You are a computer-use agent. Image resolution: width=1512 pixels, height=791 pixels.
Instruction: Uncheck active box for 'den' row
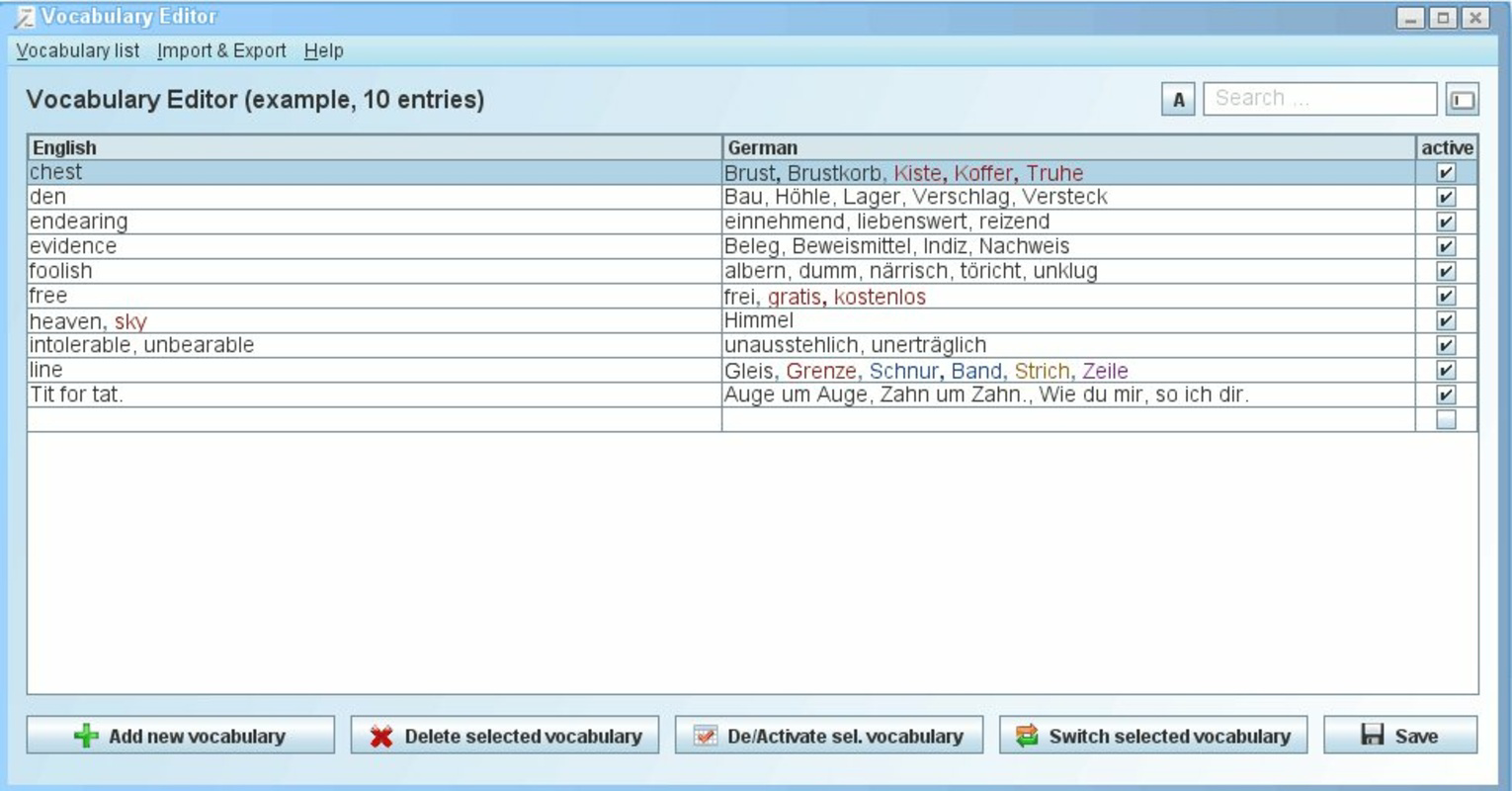tap(1446, 197)
